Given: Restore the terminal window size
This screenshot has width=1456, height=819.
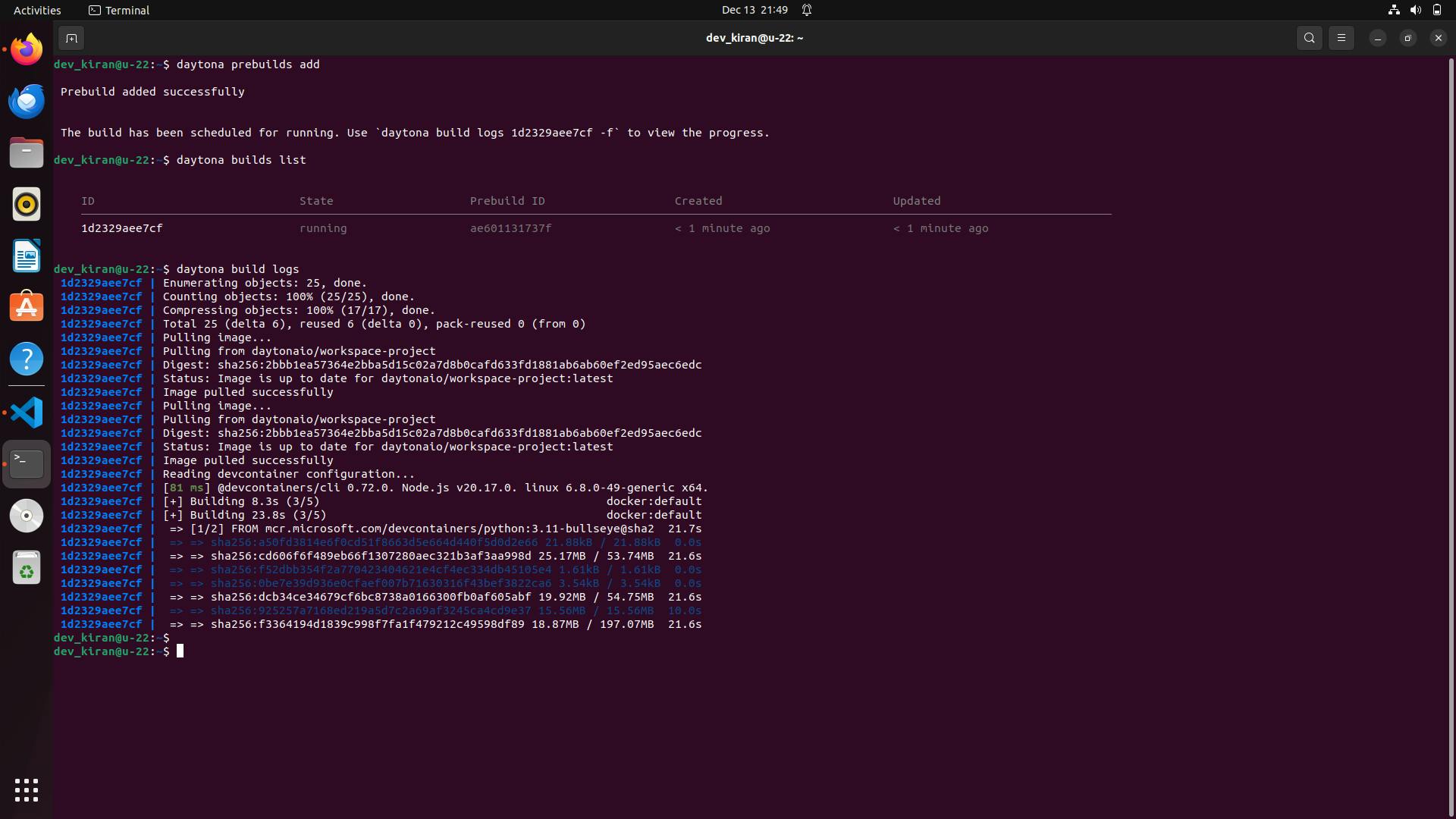Looking at the screenshot, I should [x=1407, y=38].
